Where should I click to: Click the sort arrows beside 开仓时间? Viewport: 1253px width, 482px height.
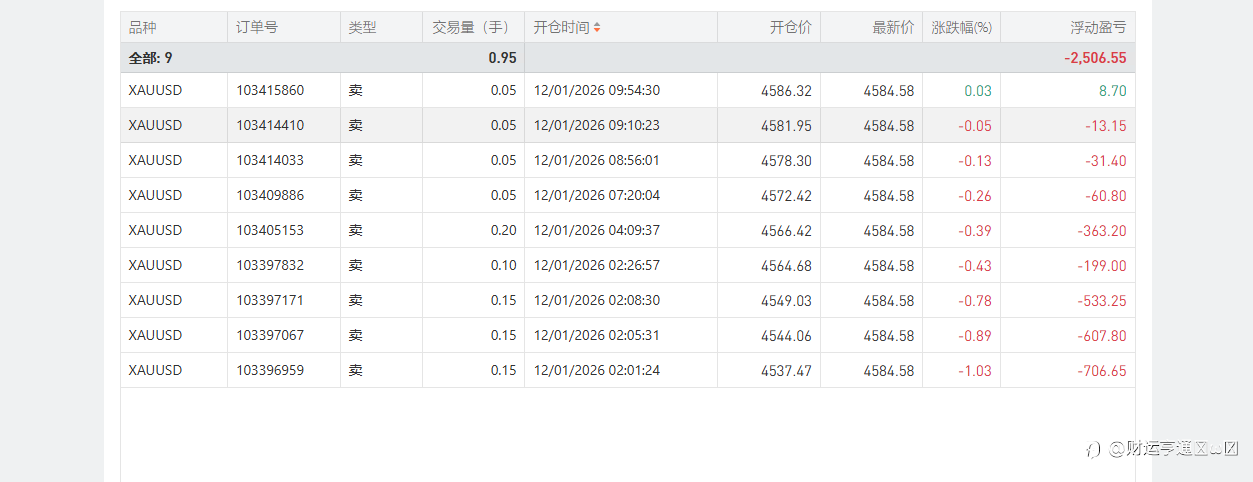(597, 28)
